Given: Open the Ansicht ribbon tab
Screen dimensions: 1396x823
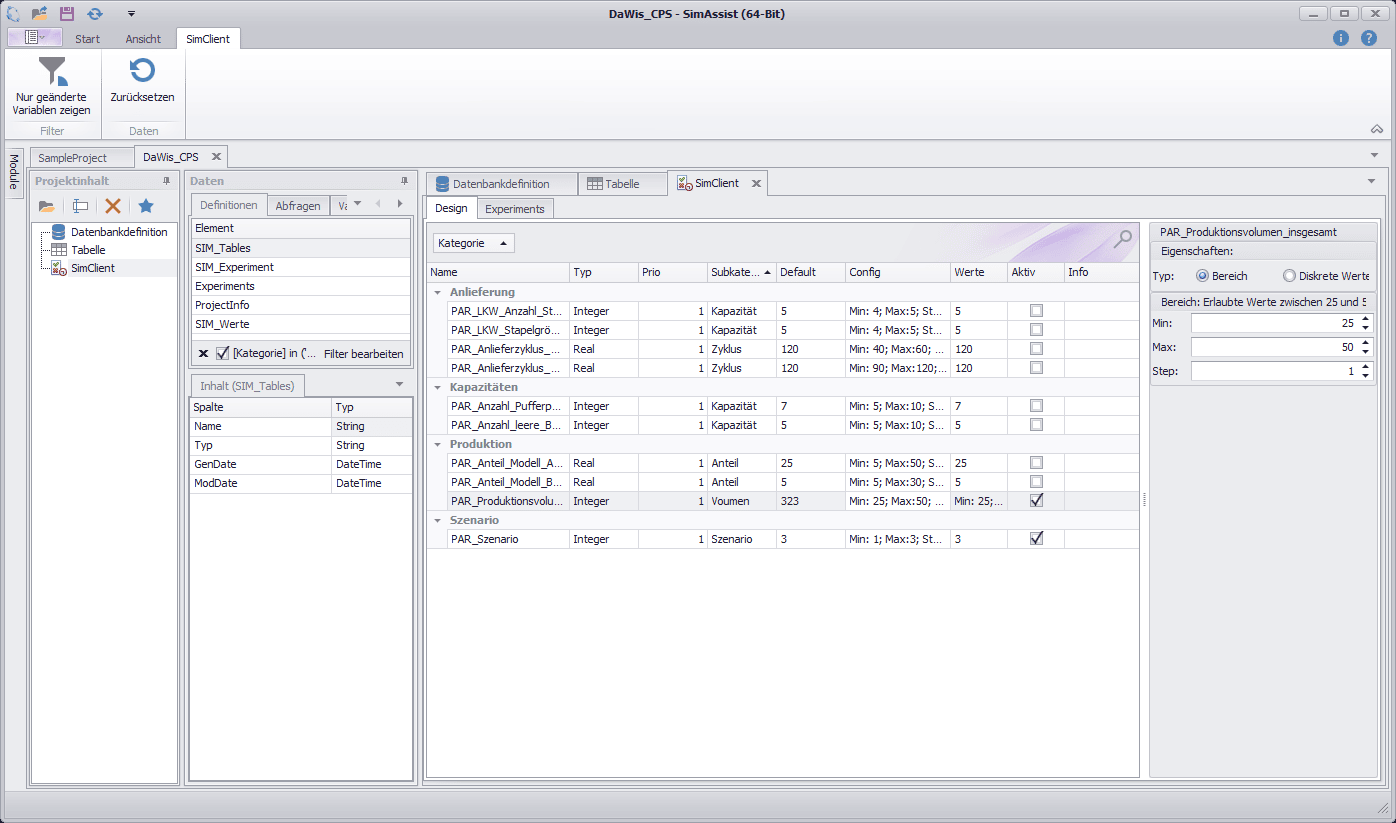Looking at the screenshot, I should 143,39.
